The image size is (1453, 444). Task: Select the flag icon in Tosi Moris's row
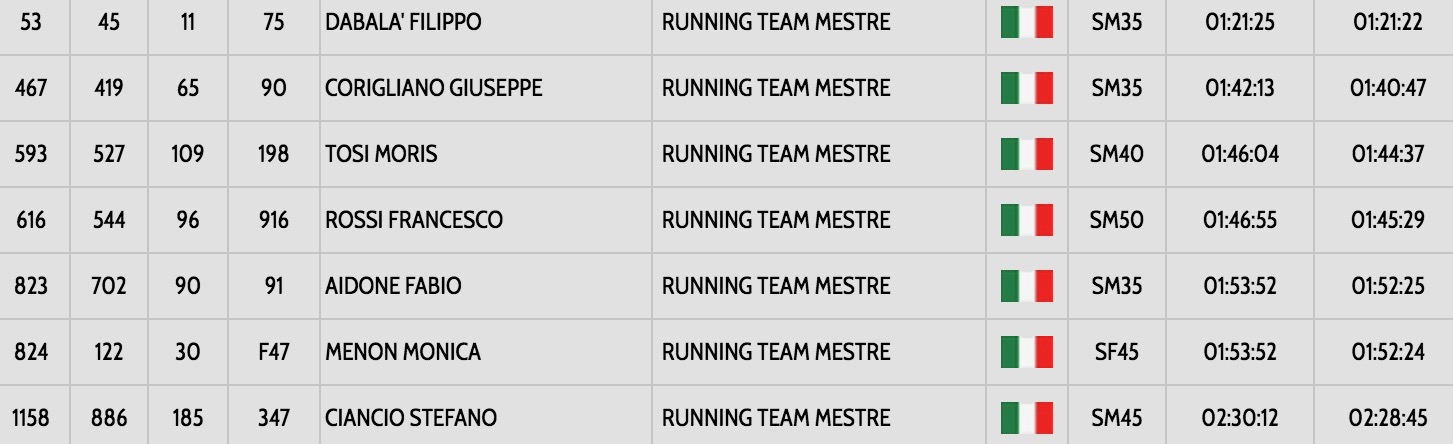coord(1027,154)
